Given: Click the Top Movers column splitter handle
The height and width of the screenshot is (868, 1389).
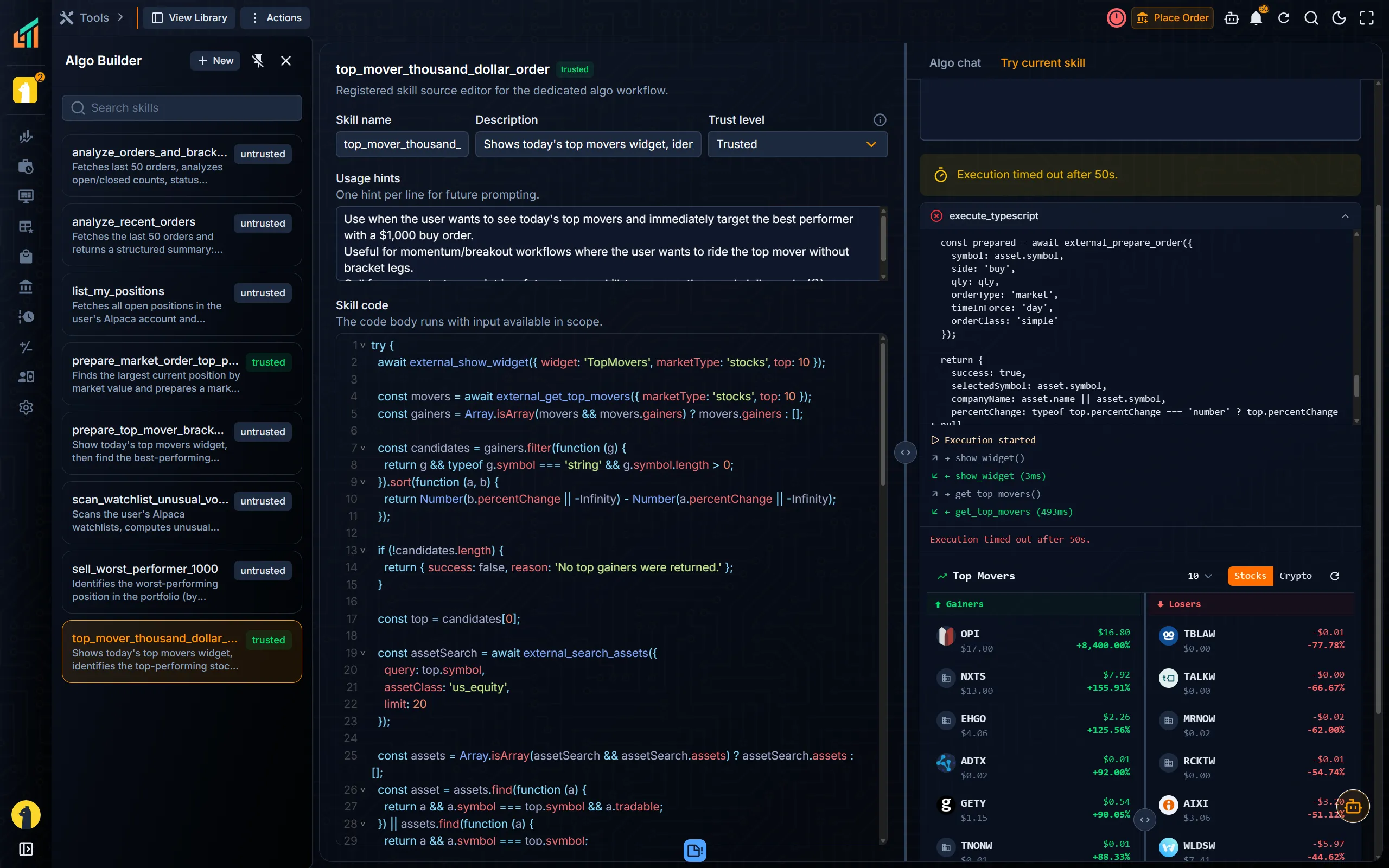Looking at the screenshot, I should [x=1144, y=820].
